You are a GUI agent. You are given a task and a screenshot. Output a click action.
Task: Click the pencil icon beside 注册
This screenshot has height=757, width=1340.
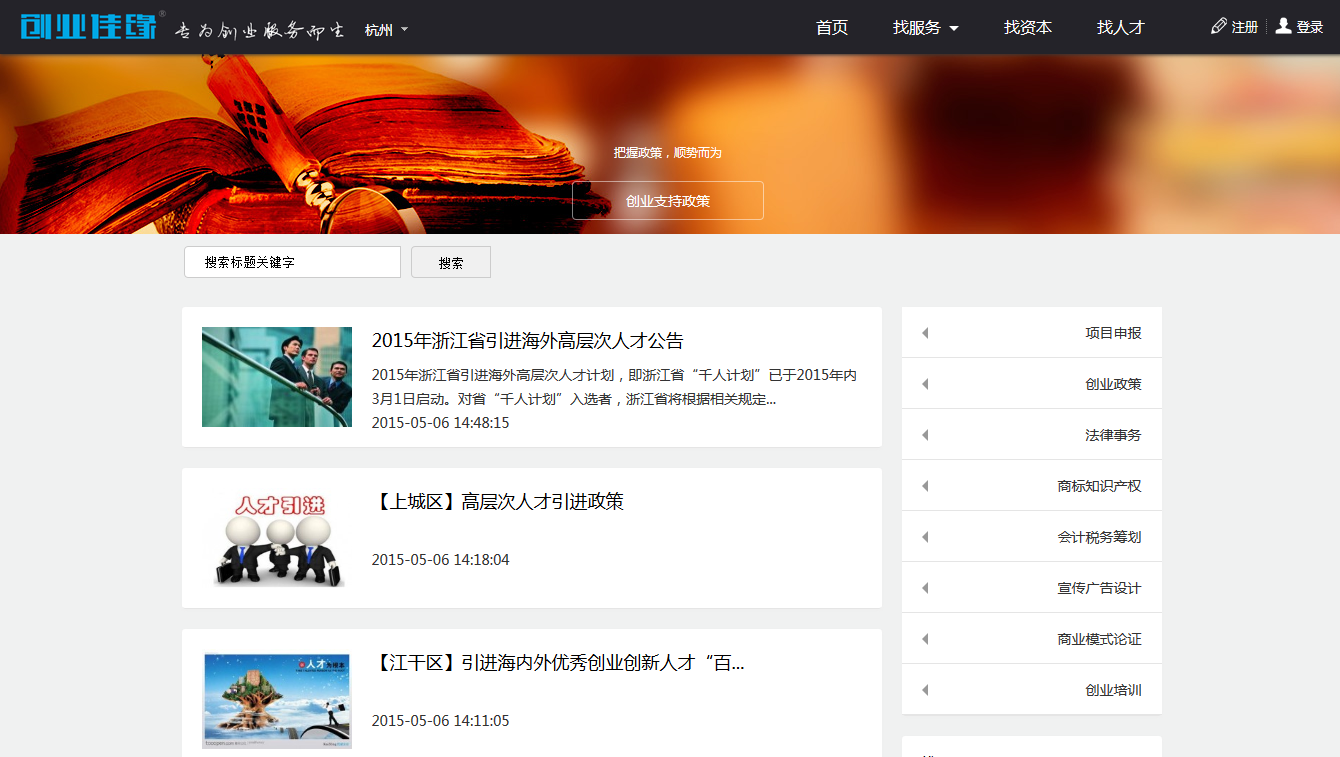(x=1218, y=26)
